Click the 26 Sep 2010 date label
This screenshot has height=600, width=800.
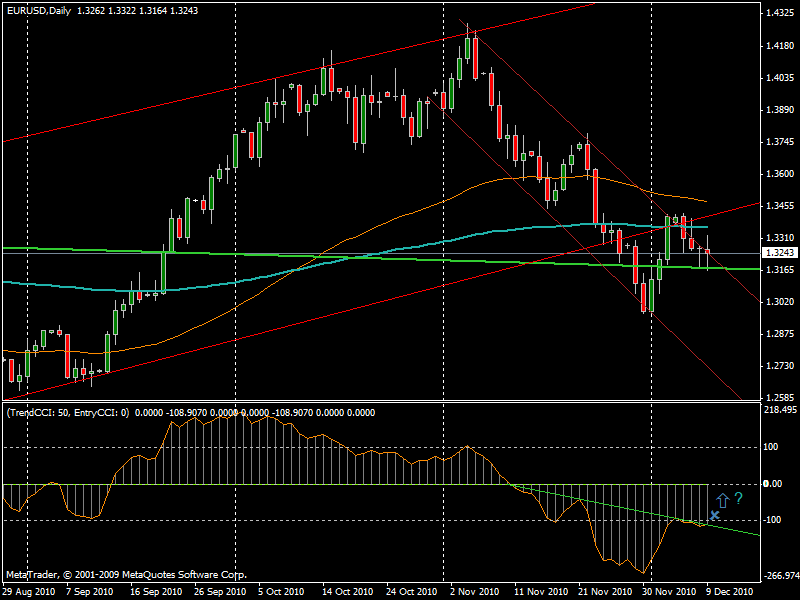coord(220,592)
